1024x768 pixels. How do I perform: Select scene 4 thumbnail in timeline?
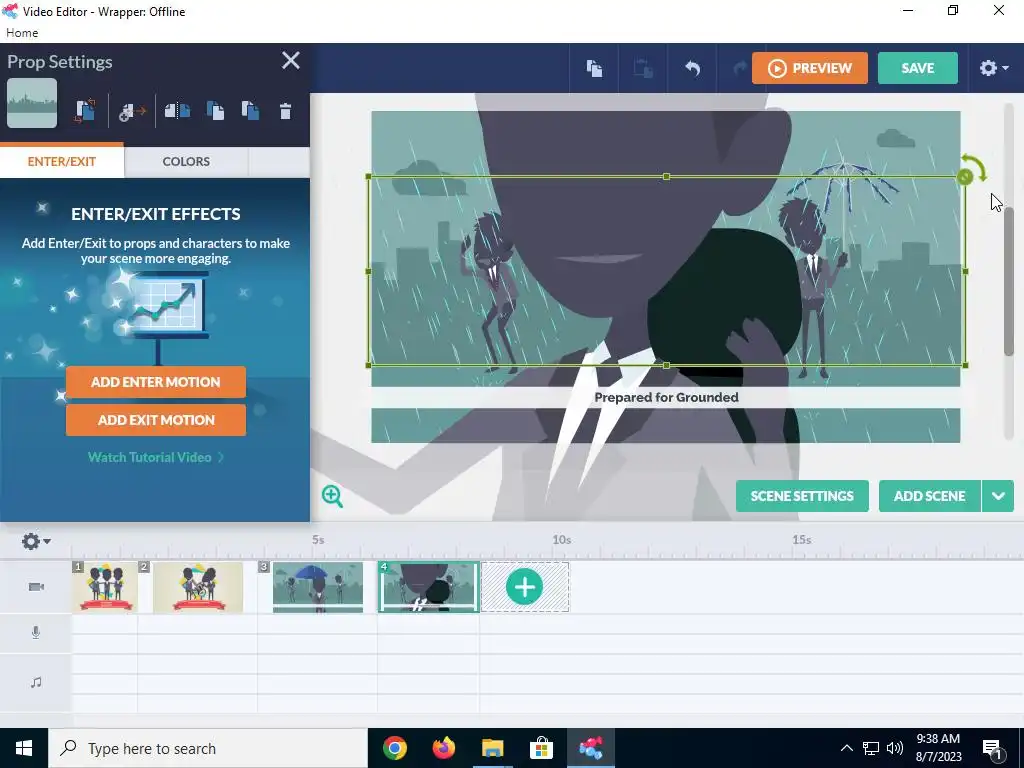coord(428,586)
